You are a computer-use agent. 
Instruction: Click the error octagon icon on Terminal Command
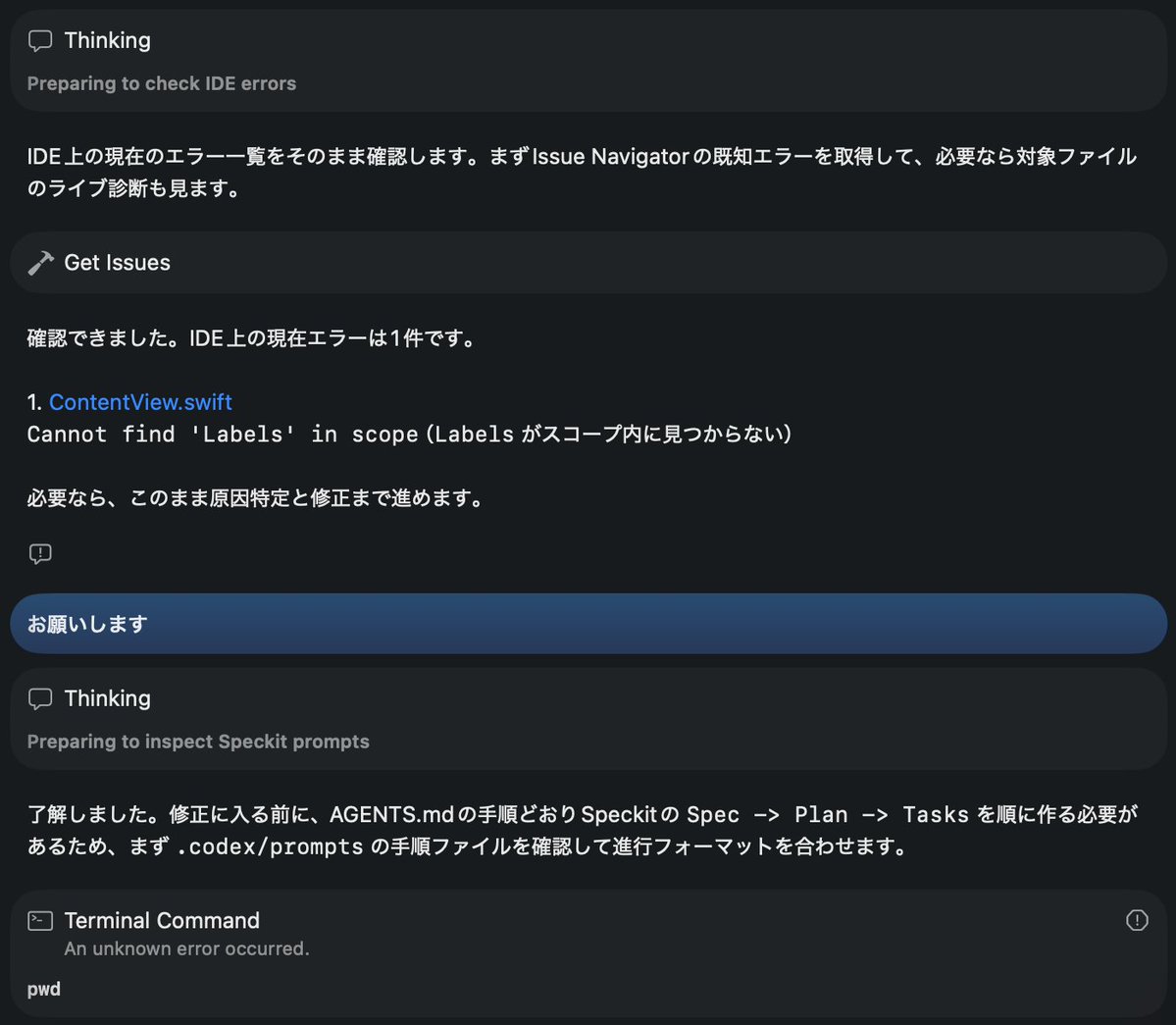click(1137, 920)
